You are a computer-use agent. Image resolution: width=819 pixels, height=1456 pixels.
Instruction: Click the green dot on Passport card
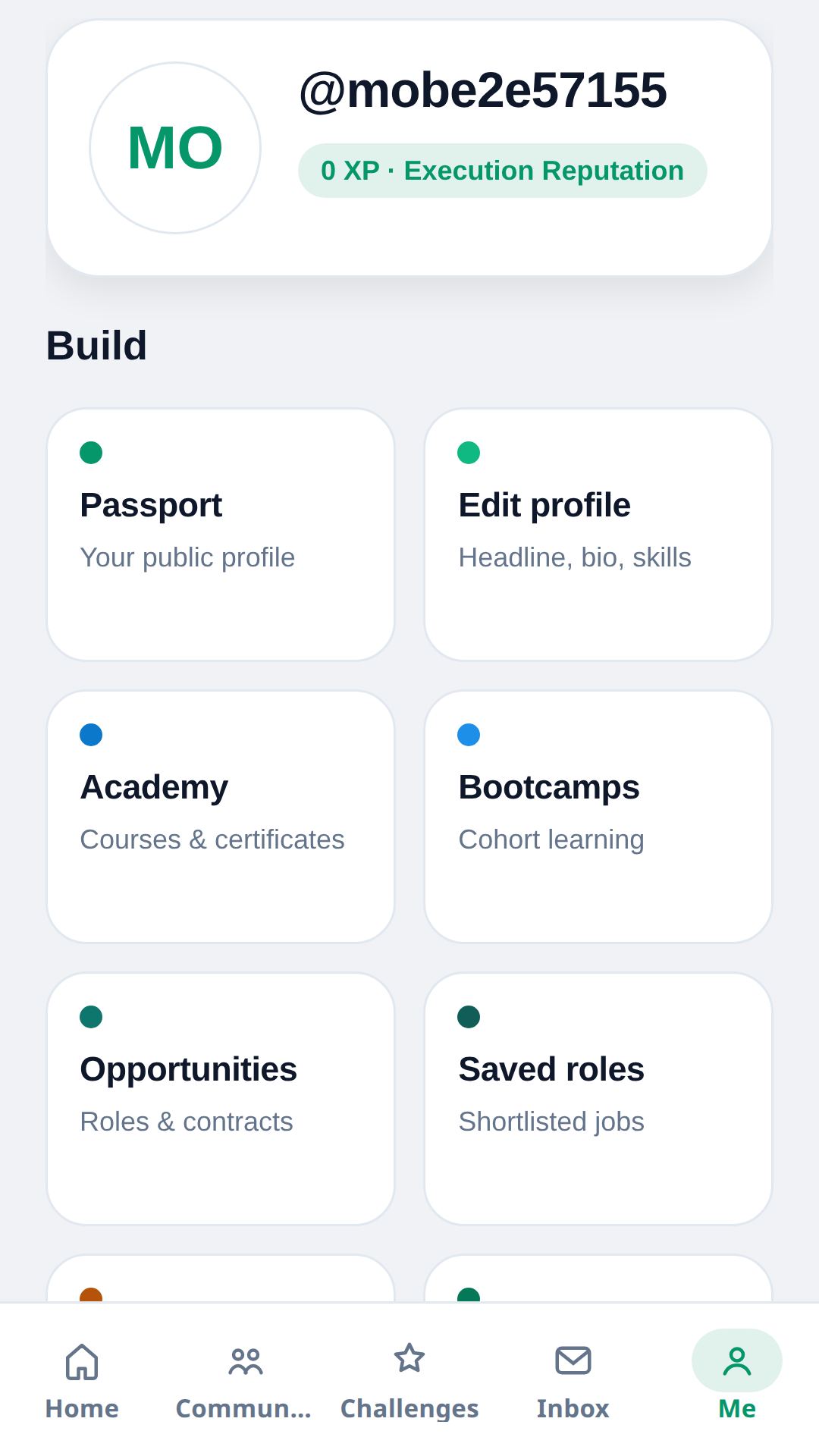click(91, 453)
